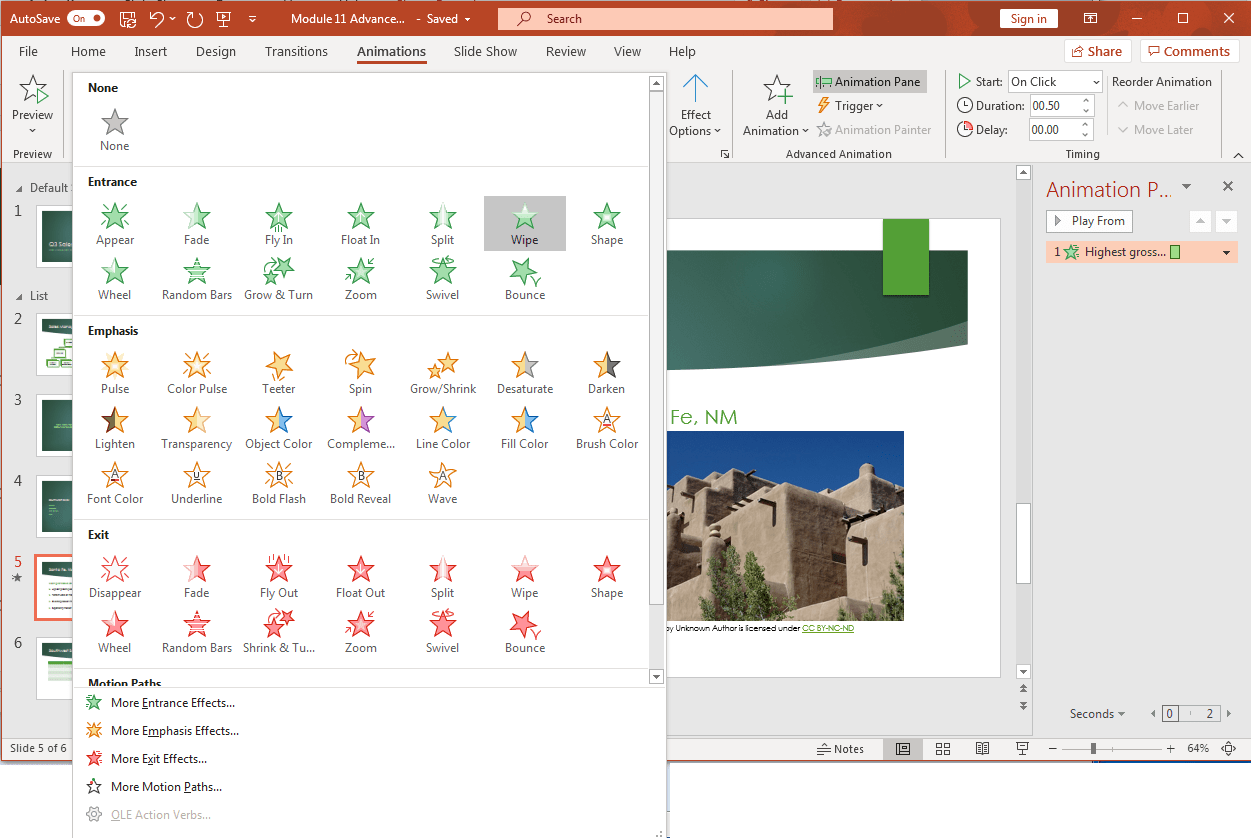Image resolution: width=1251 pixels, height=838 pixels.
Task: Select the Wipe entrance animation
Action: (x=525, y=224)
